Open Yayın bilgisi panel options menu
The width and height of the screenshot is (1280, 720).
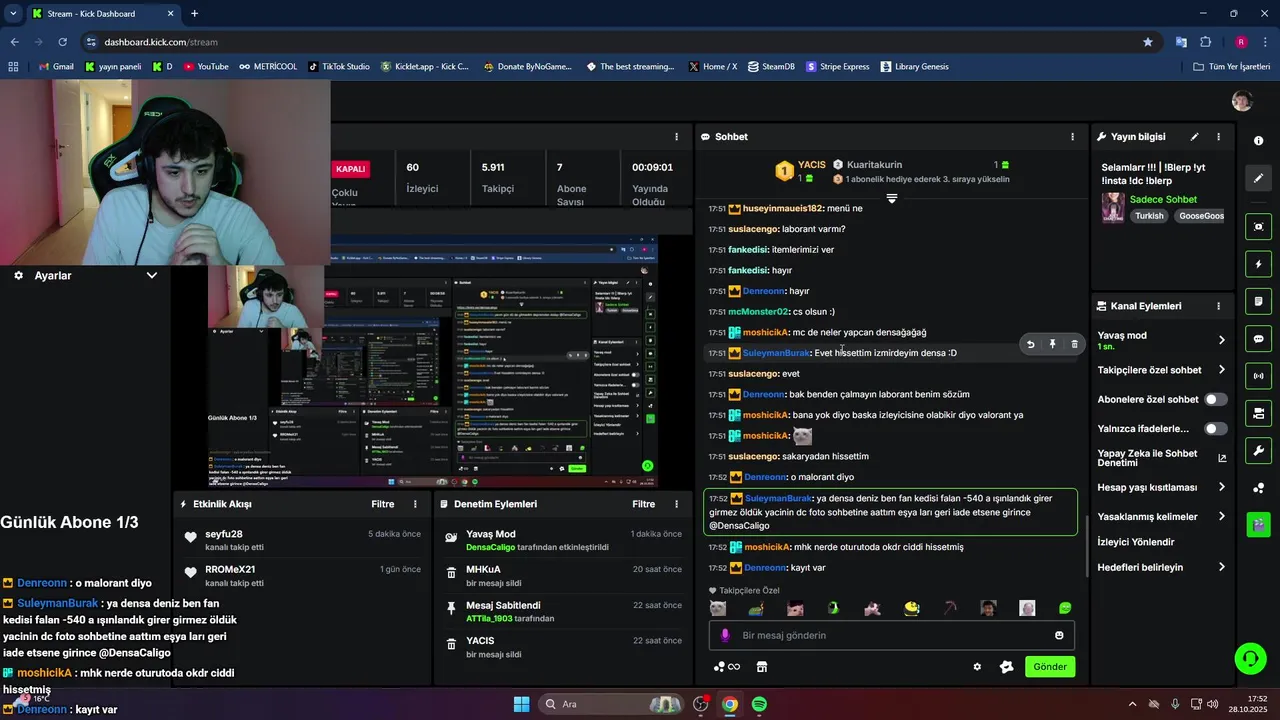click(1218, 137)
